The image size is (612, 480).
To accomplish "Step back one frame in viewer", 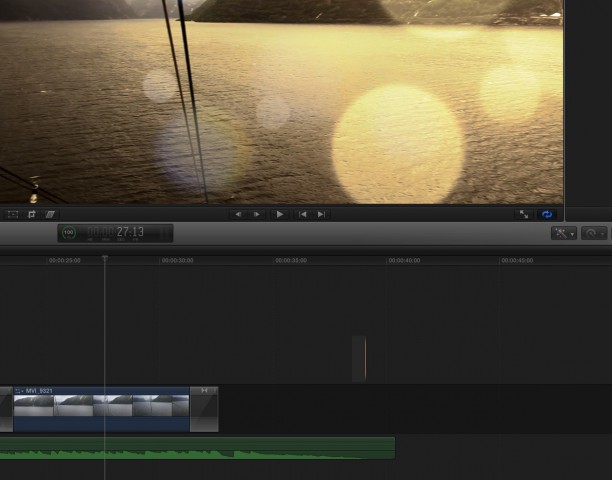I will (x=238, y=214).
